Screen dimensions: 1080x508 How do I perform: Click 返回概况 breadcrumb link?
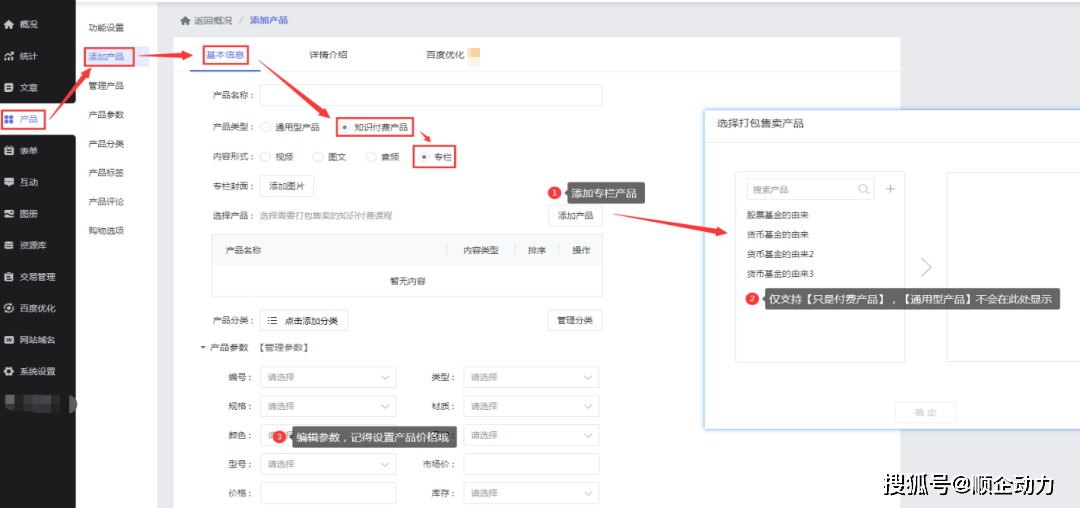pos(213,20)
